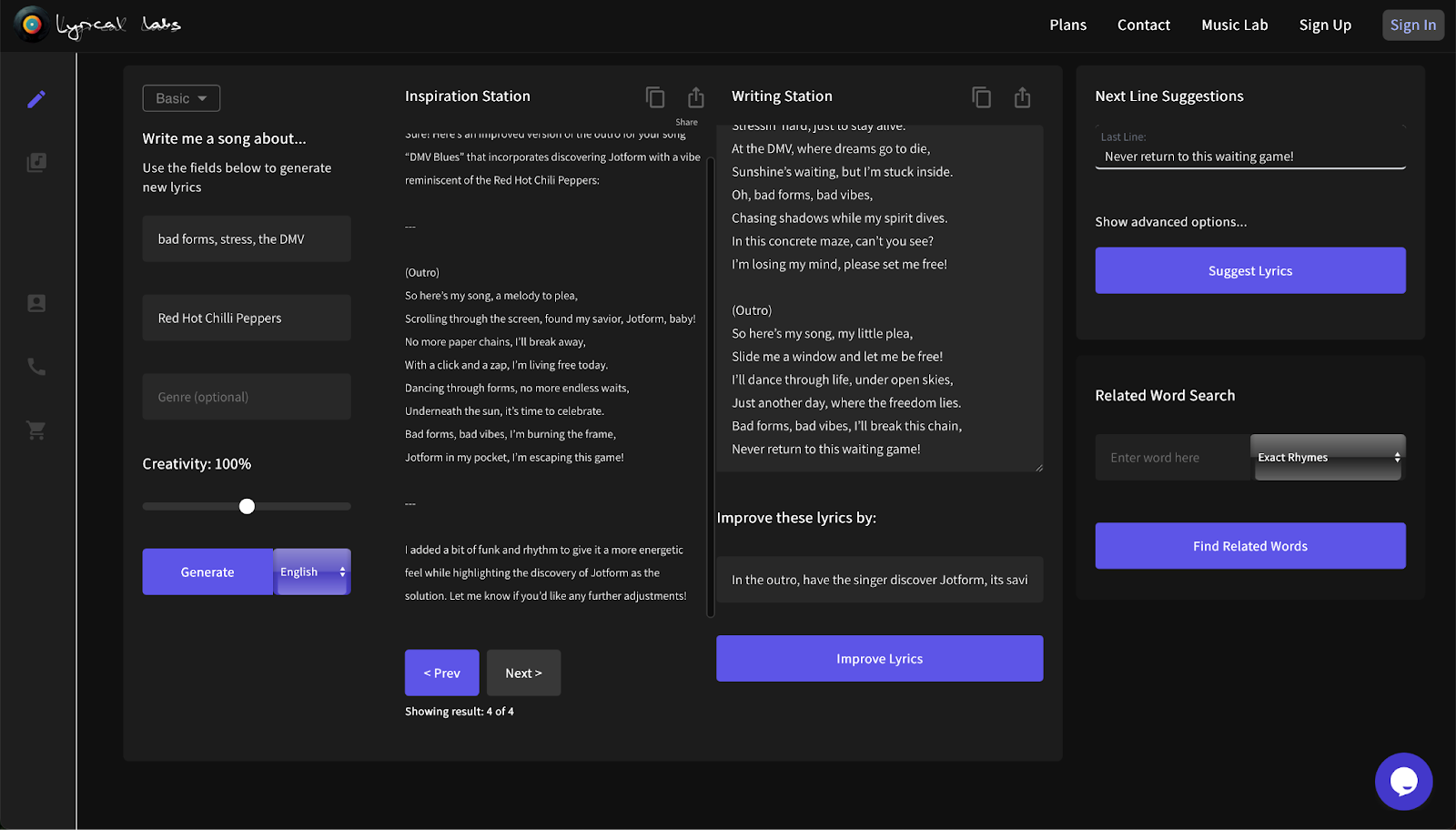Open the account profile sidebar icon
This screenshot has width=1456, height=830.
[36, 303]
